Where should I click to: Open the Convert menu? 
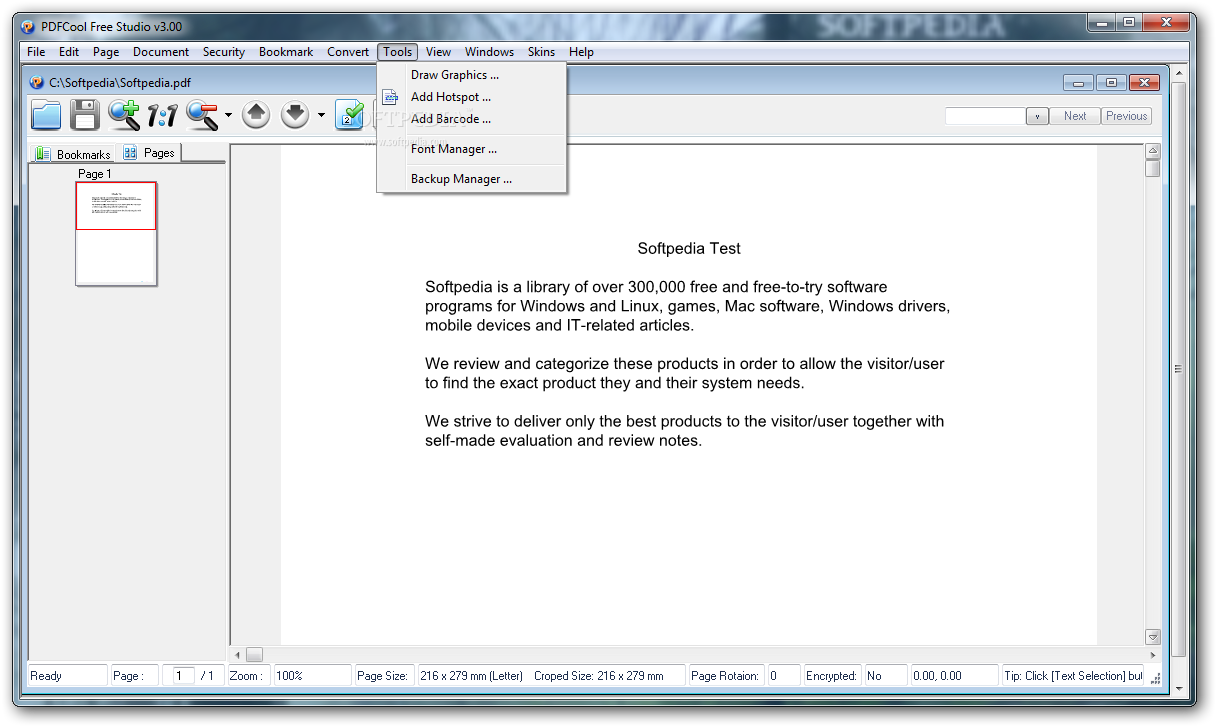click(x=348, y=52)
